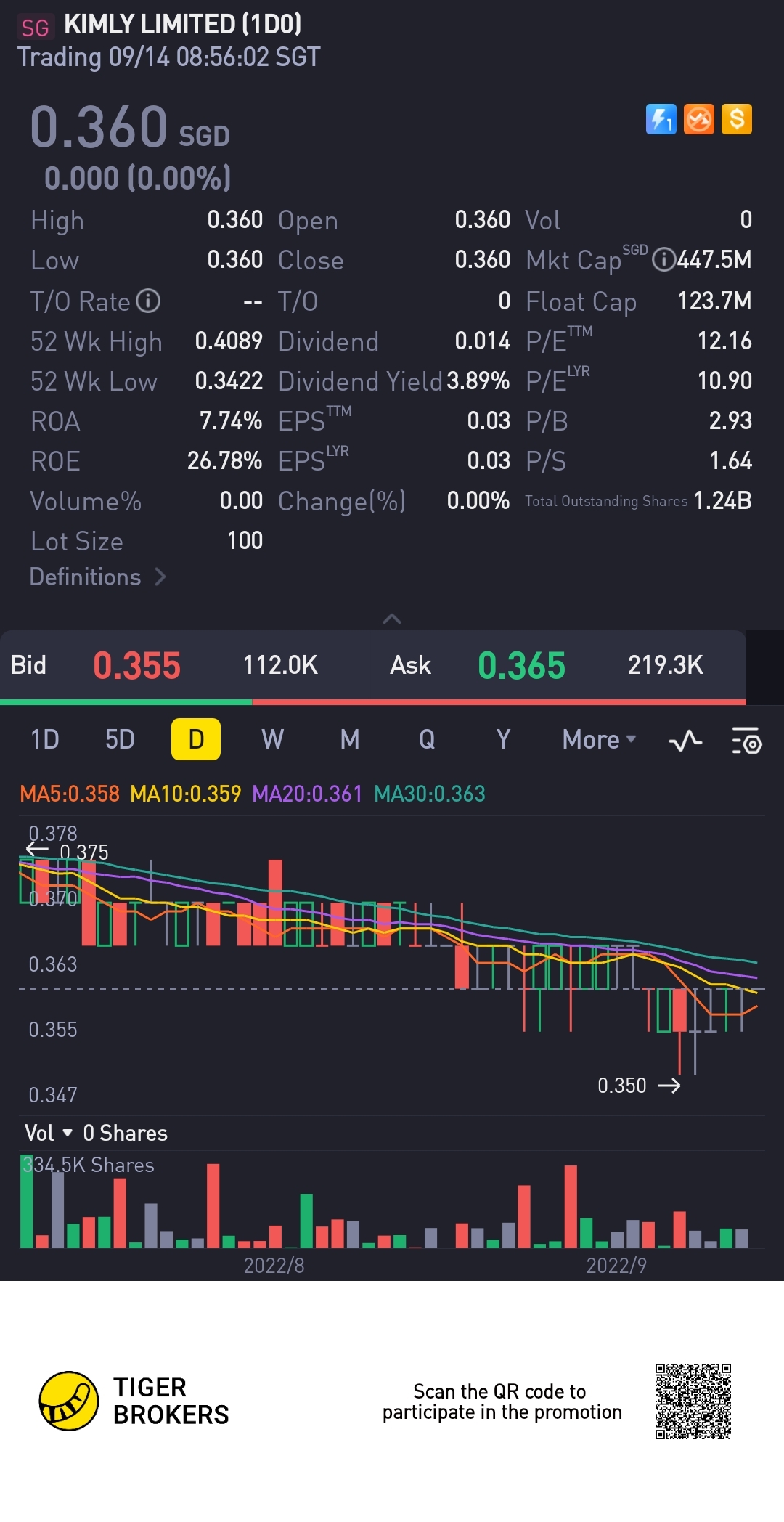This screenshot has height=1522, width=784.
Task: Tap the Trading 09/14 status line
Action: [168, 57]
